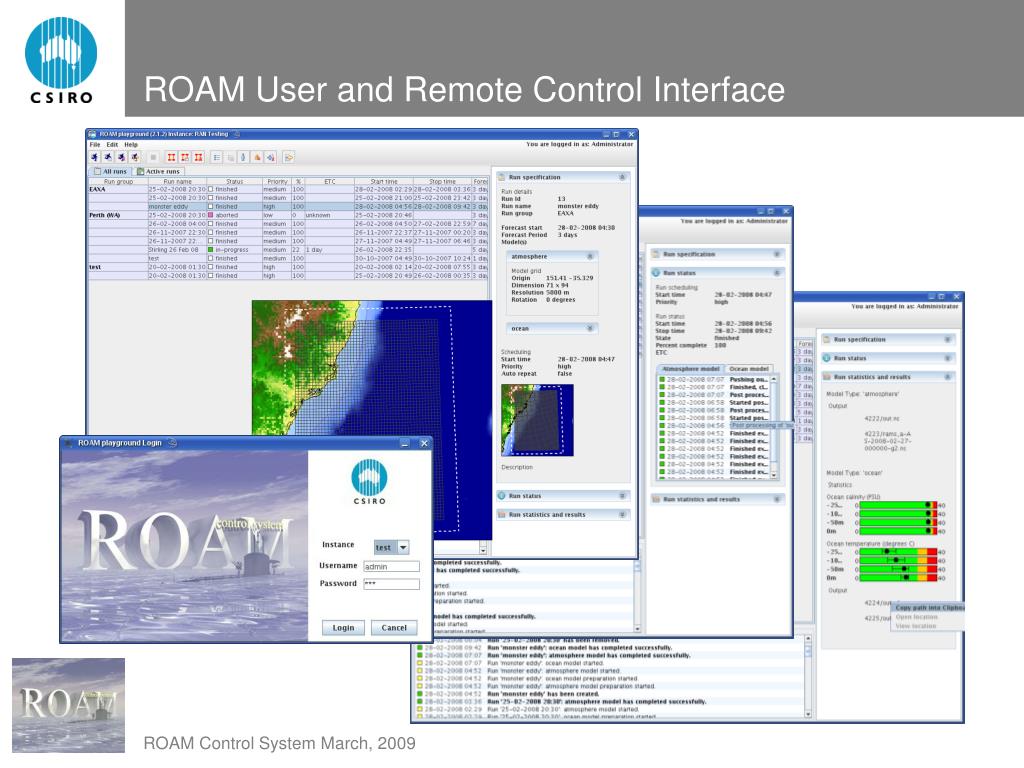Adjust the Ocean temperature -25 range bar
Image resolution: width=1024 pixels, height=768 pixels.
pyautogui.click(x=899, y=552)
